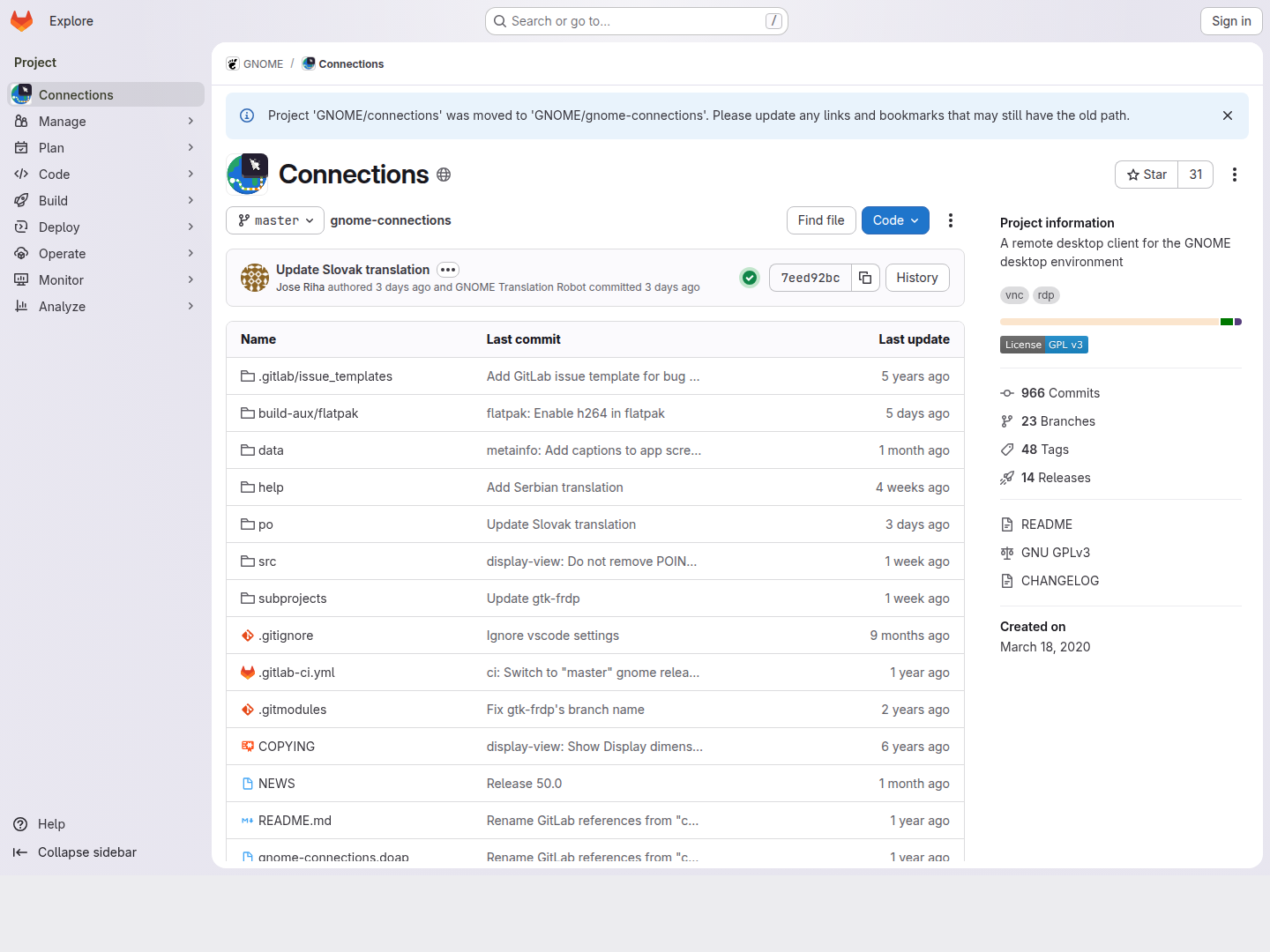Open the gnome-connections.doap file
This screenshot has height=952, width=1270.
click(333, 857)
